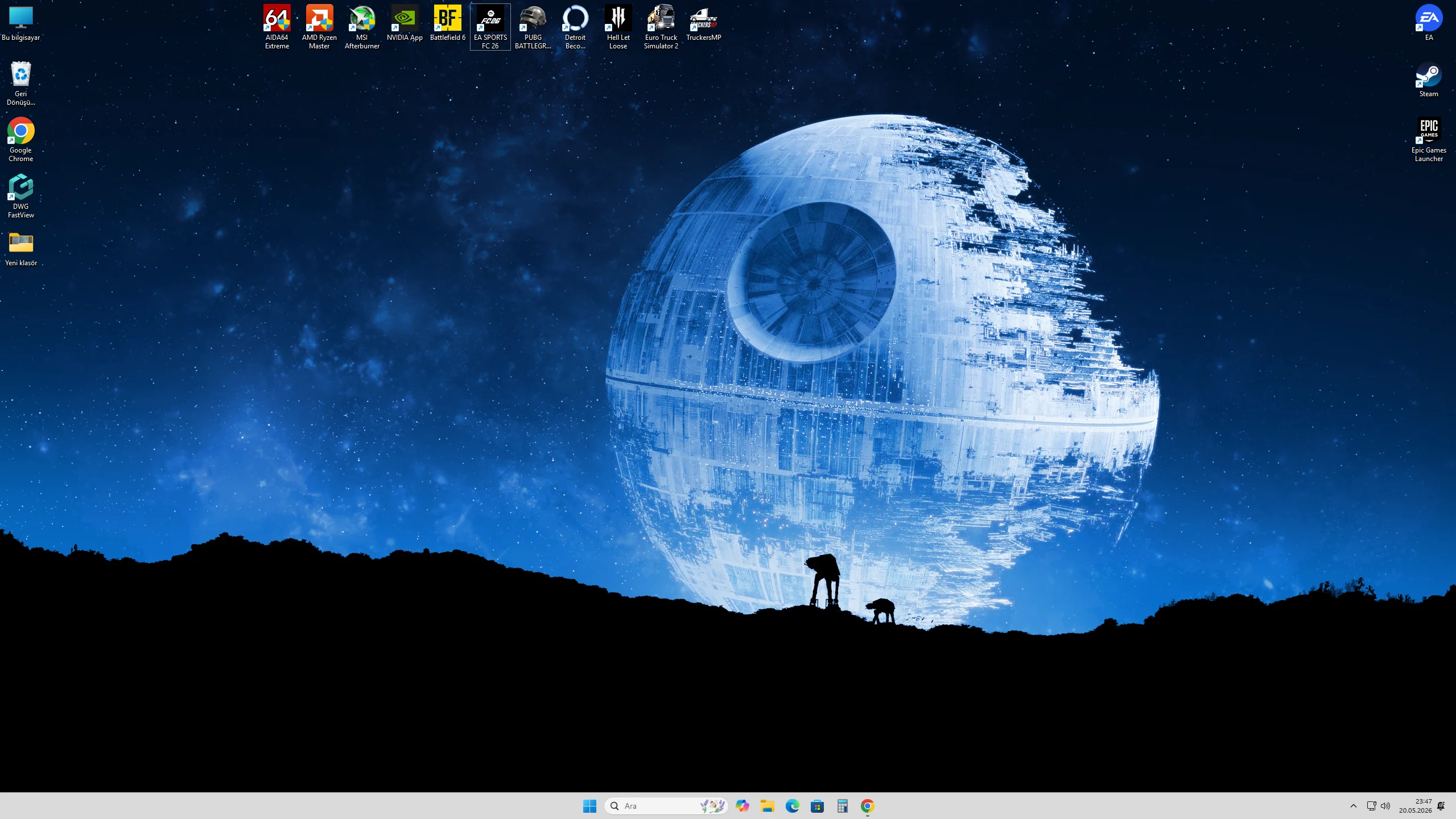
Task: Open Calculator from the taskbar
Action: click(843, 806)
